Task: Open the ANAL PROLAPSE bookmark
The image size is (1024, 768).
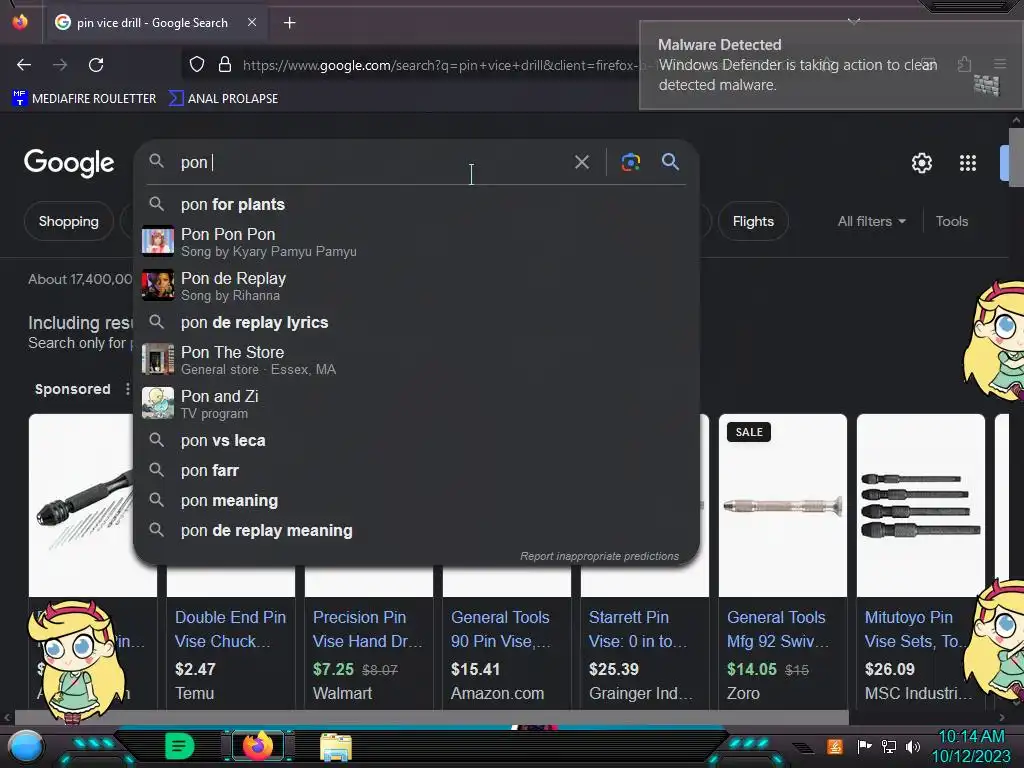Action: click(x=223, y=99)
